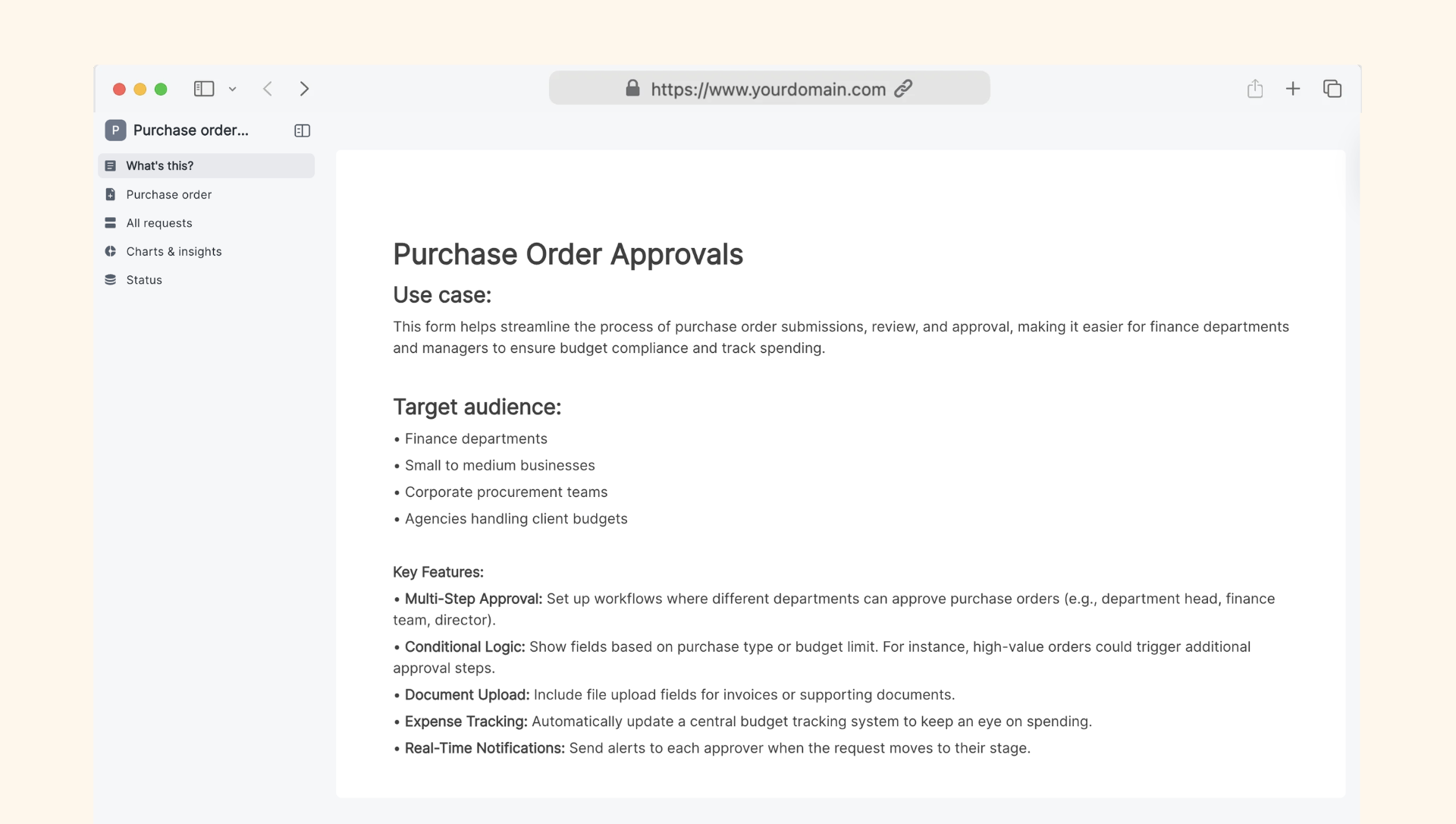Click the Purchase Order Approvals heading

tap(568, 254)
